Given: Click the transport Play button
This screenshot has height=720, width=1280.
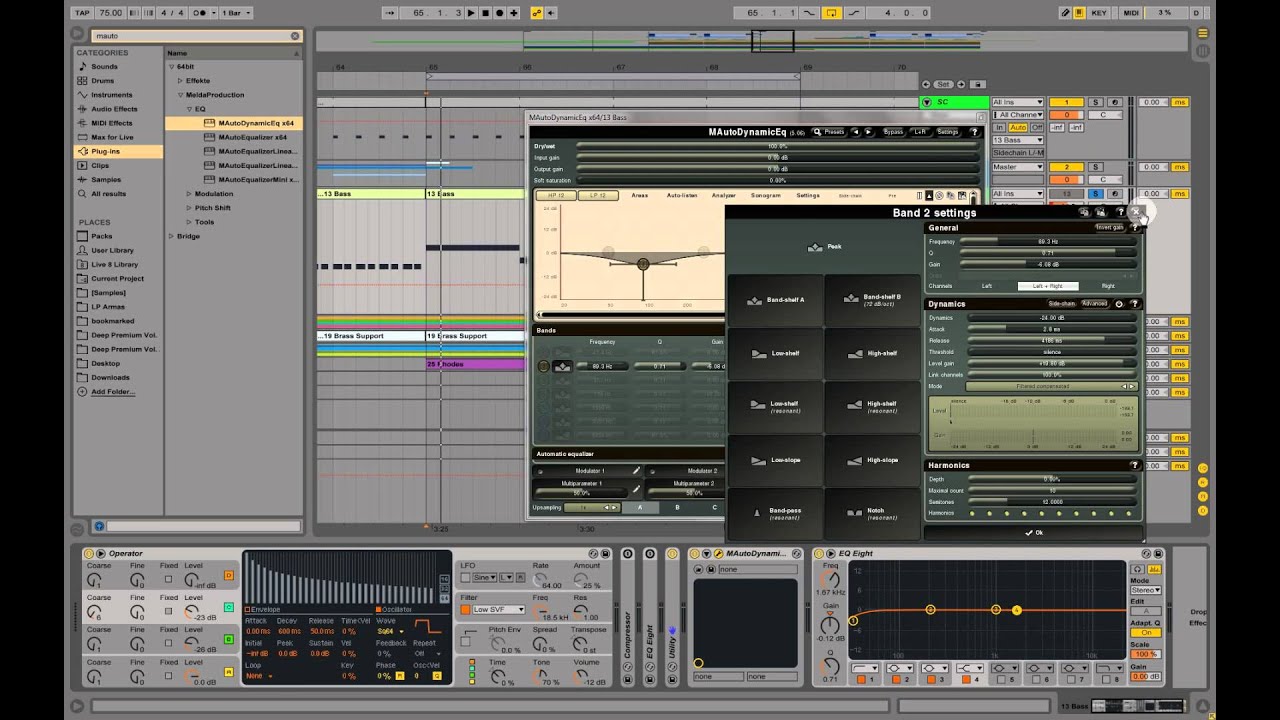Looking at the screenshot, I should pyautogui.click(x=472, y=13).
